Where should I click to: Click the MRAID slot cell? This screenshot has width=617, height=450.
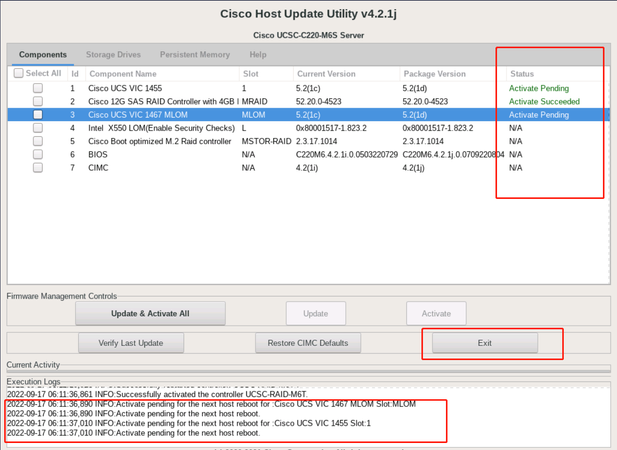pos(254,101)
